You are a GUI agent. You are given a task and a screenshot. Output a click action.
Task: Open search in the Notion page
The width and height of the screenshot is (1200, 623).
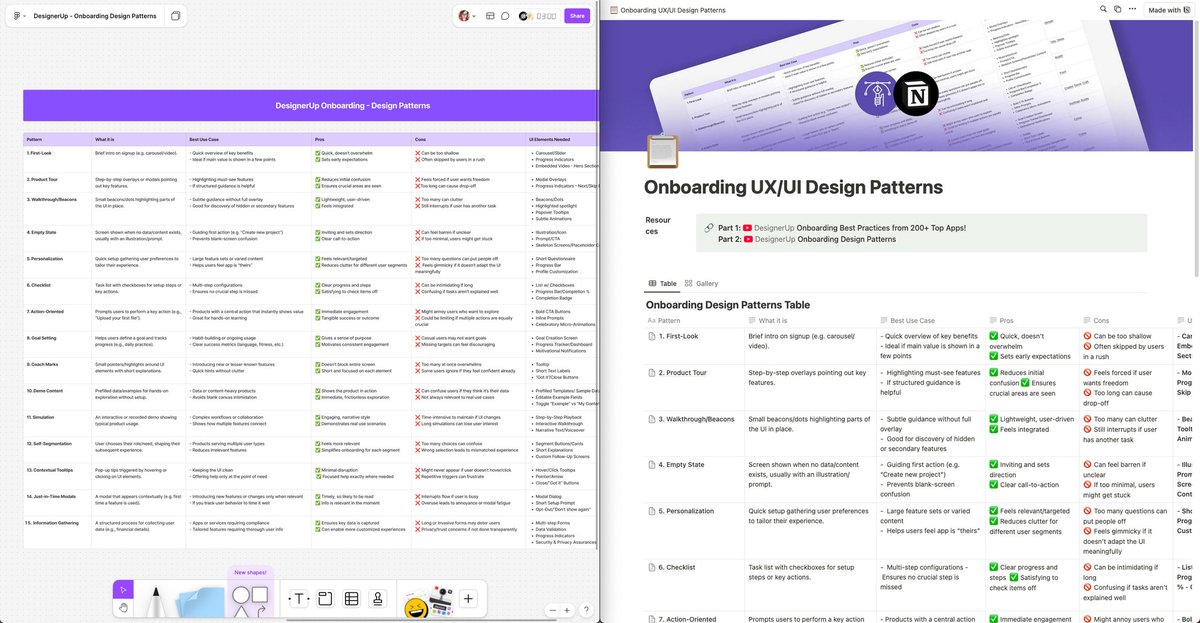click(x=1105, y=9)
